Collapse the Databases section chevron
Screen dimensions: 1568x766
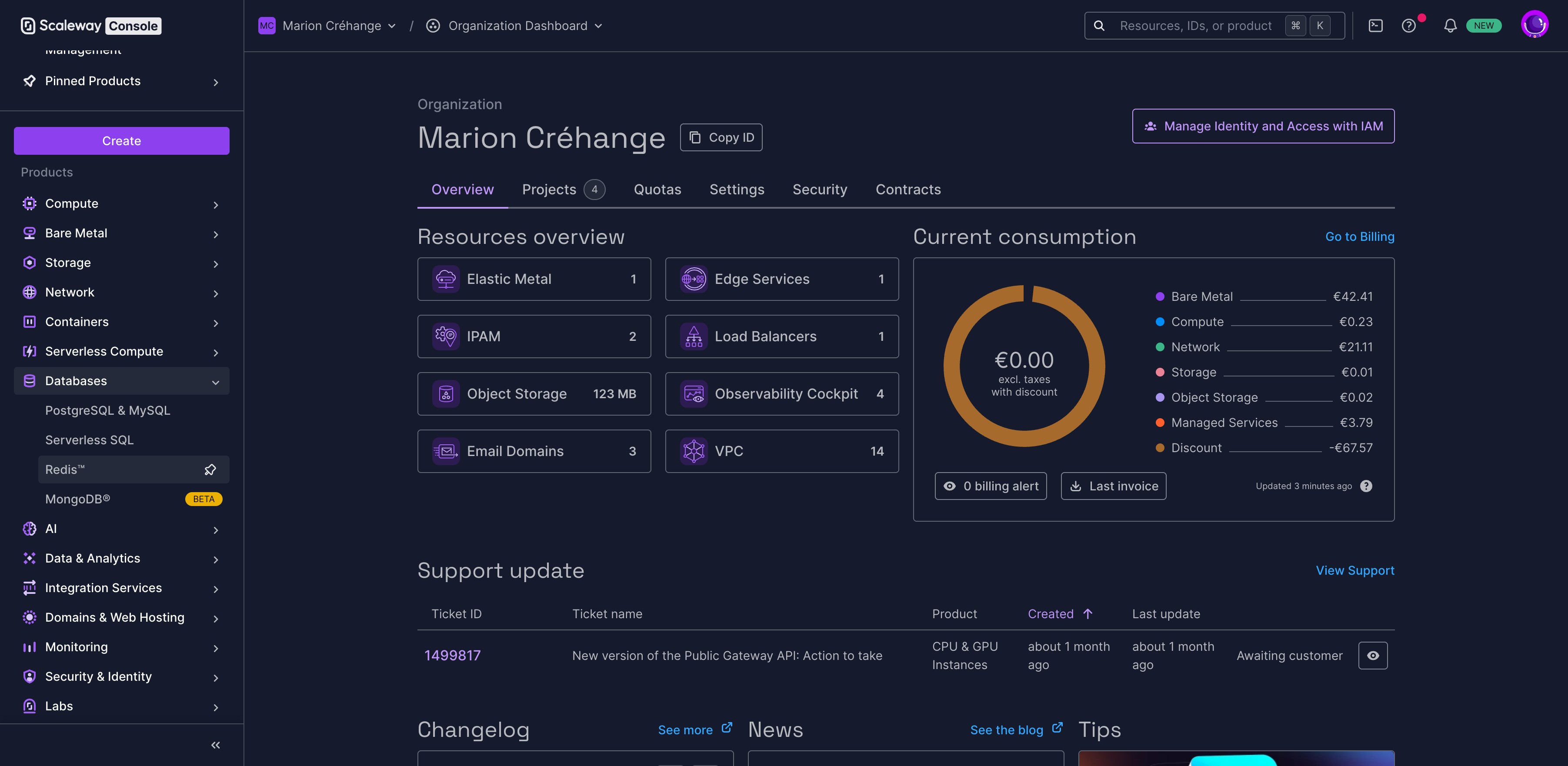[216, 382]
